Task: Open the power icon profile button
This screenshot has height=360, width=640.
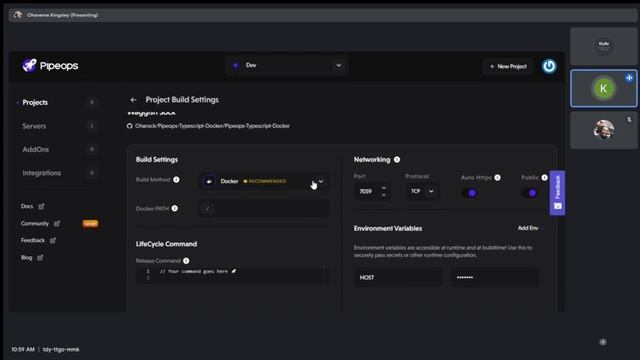Action: click(x=549, y=66)
